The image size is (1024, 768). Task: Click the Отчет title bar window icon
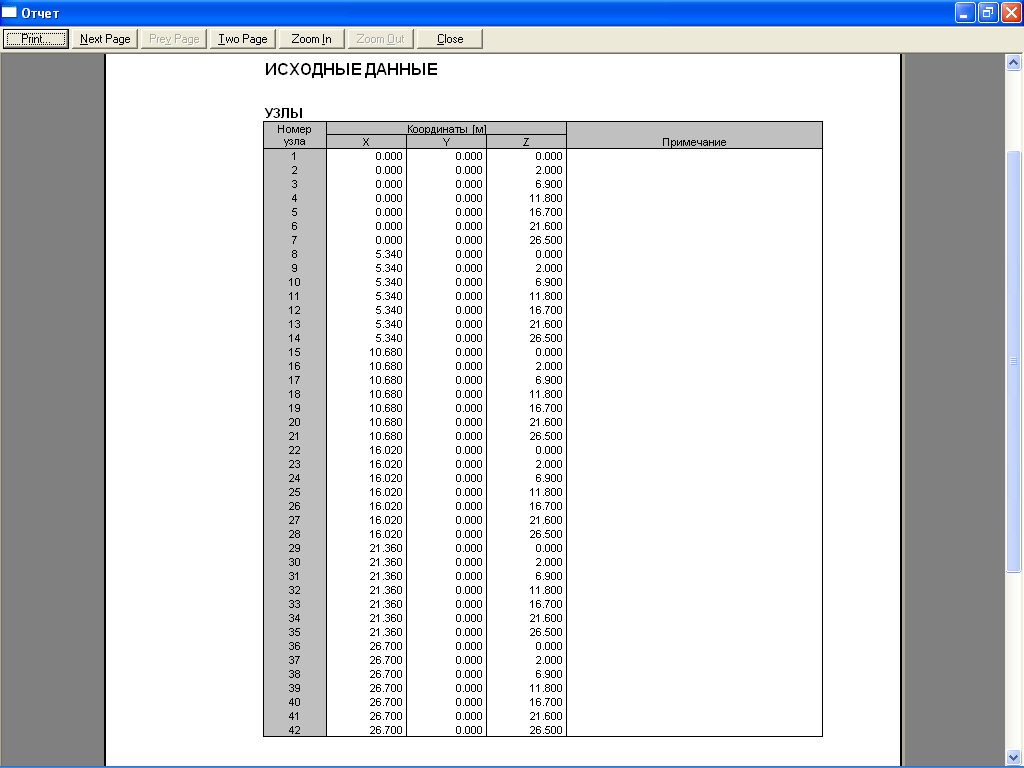pos(10,12)
